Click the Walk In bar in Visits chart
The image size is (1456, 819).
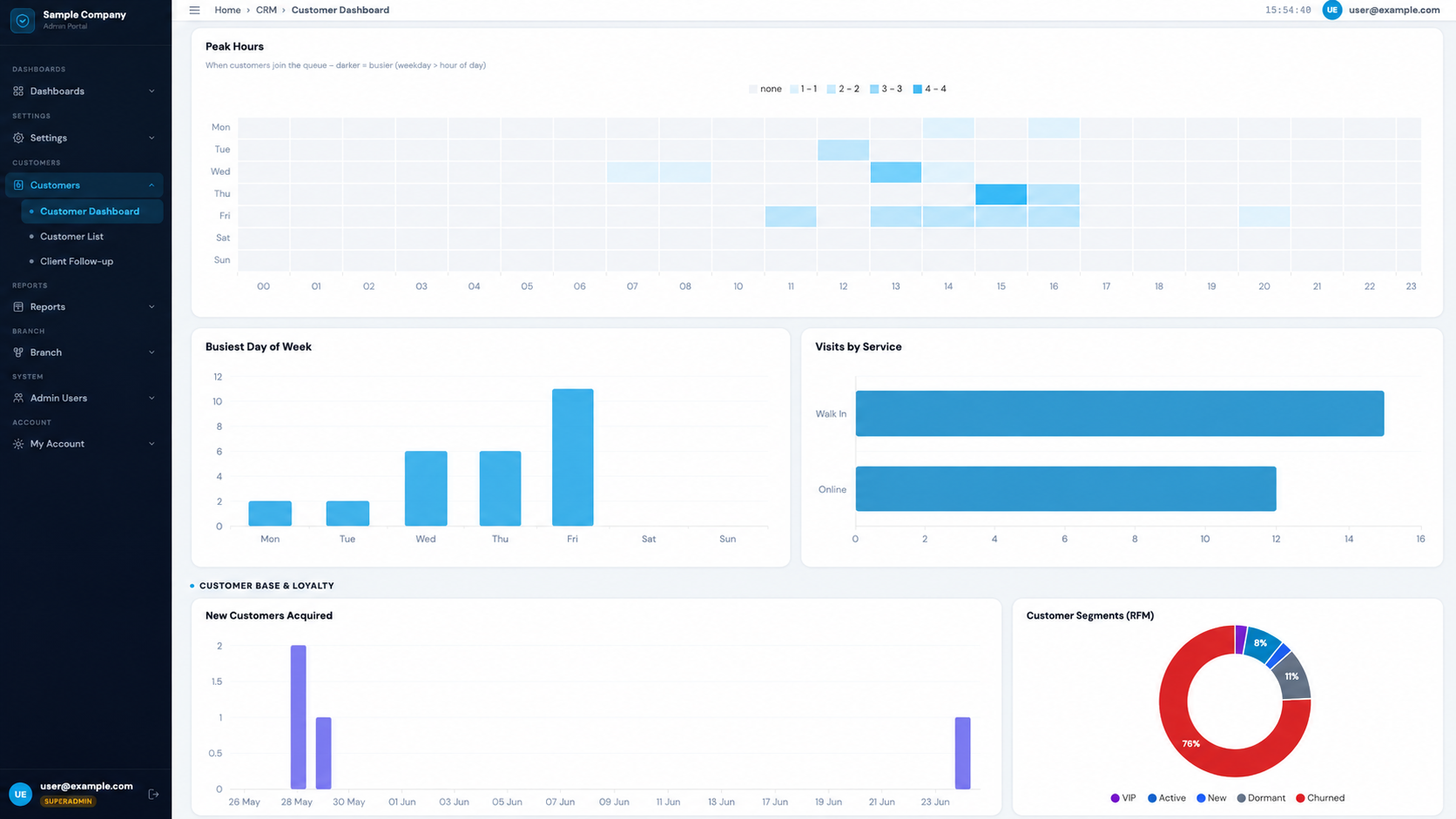pos(1120,413)
